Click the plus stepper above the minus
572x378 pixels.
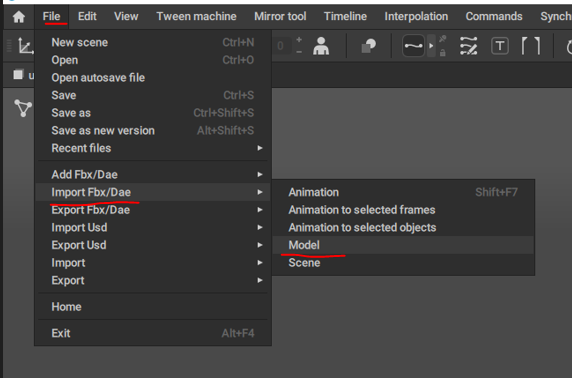click(x=299, y=39)
